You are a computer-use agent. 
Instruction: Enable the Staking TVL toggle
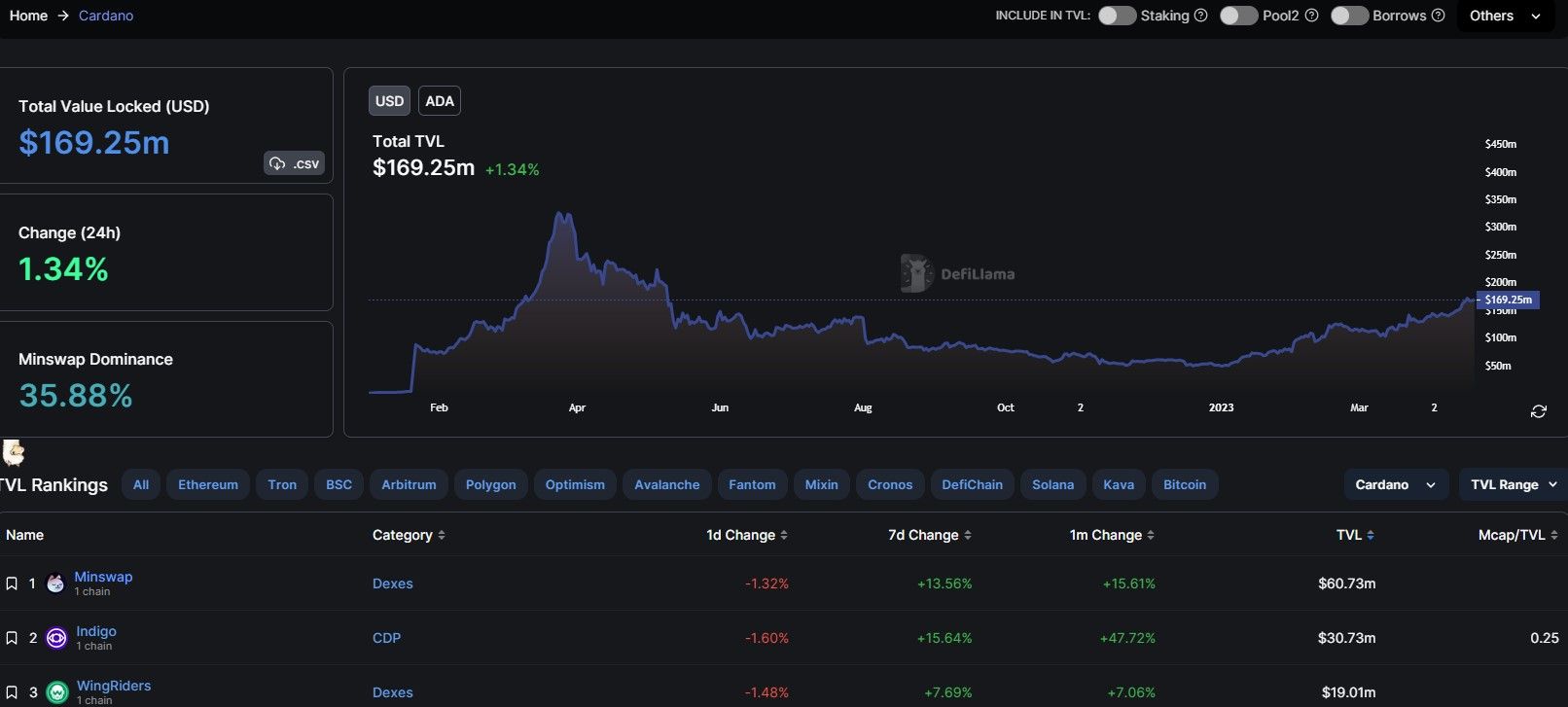(1117, 16)
